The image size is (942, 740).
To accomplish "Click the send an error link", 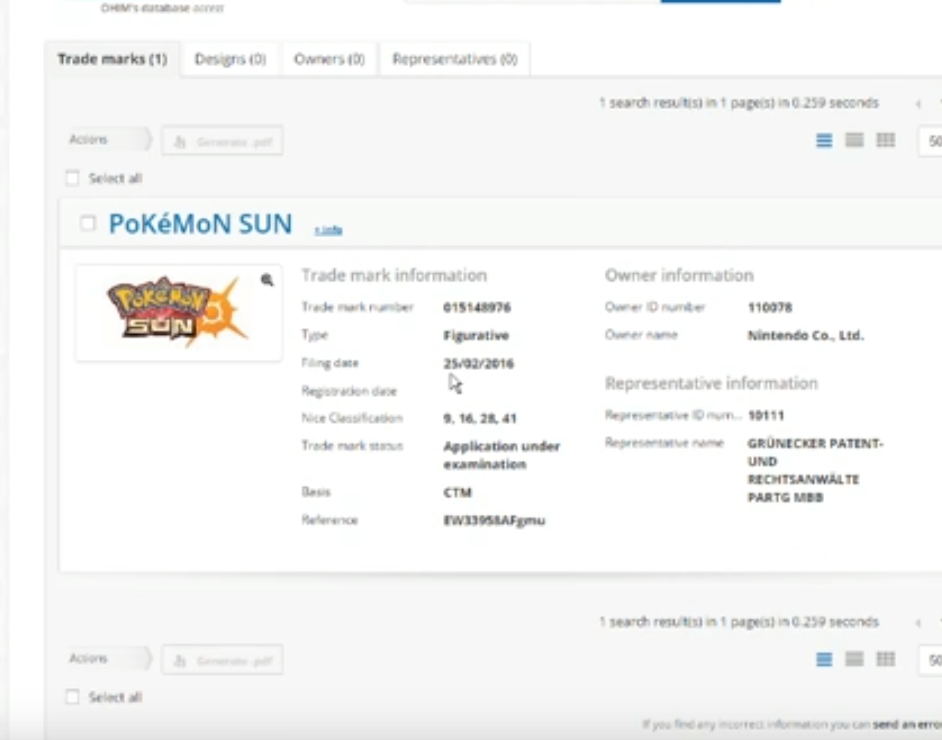I will [907, 724].
